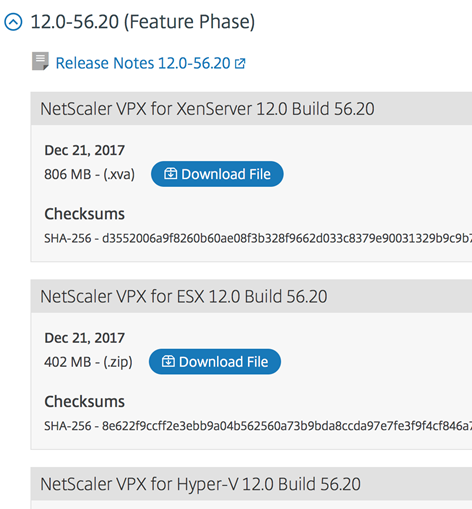Click the 806 MB - (.xva) size text
472x509 pixels.
pos(90,174)
